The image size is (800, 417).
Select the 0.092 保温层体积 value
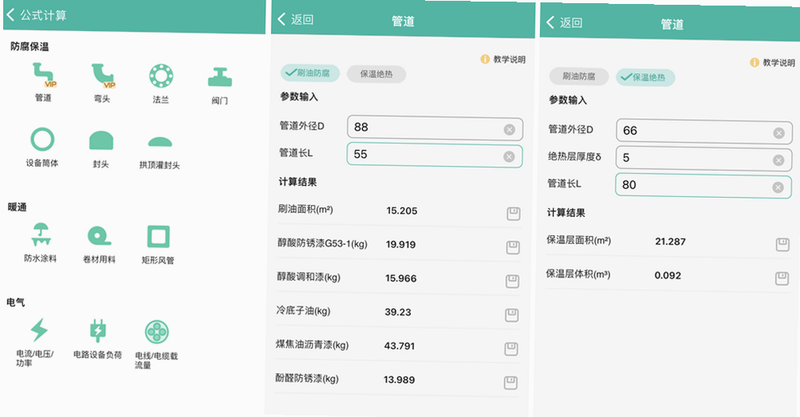pos(668,276)
